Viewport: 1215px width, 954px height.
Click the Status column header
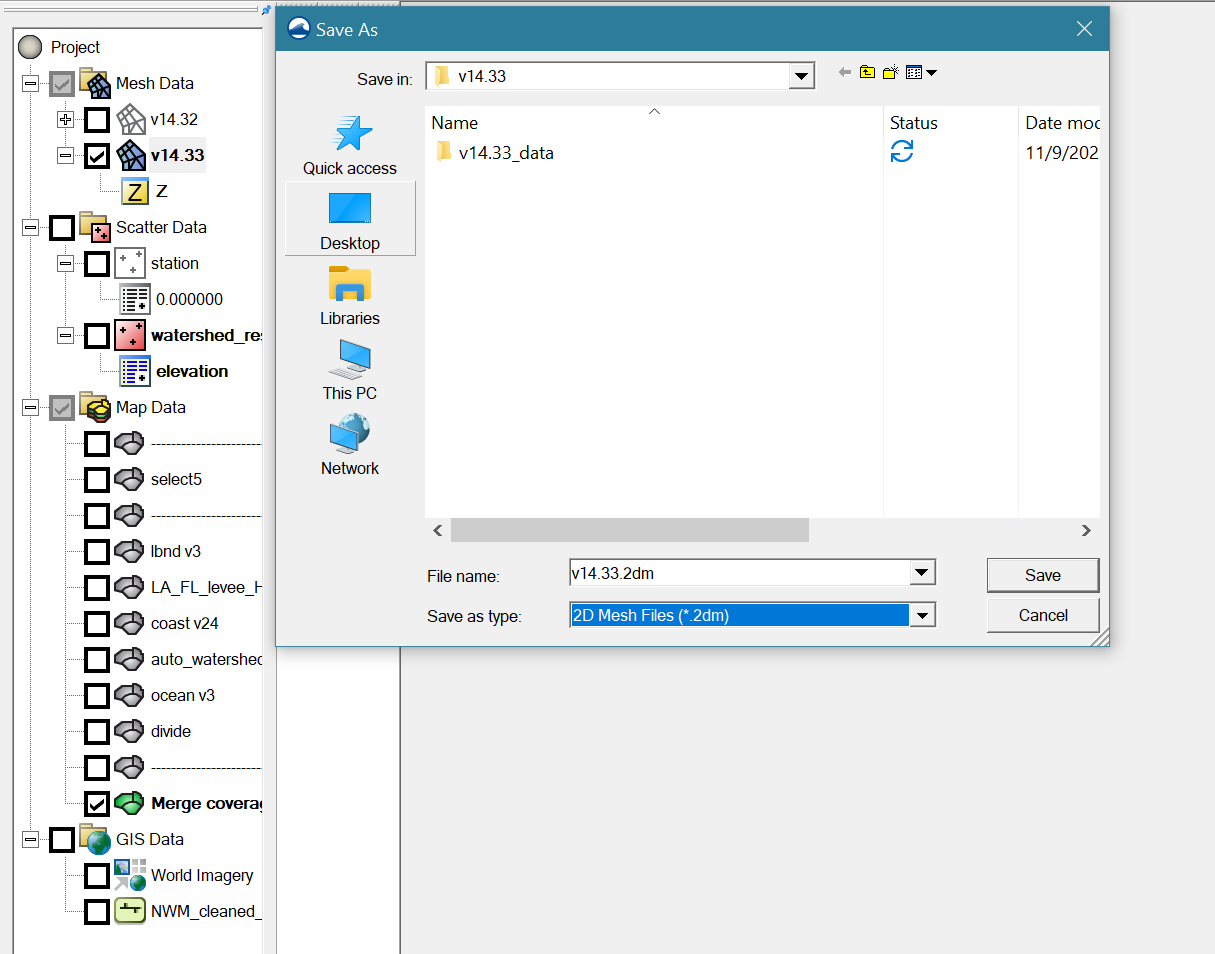(x=913, y=123)
